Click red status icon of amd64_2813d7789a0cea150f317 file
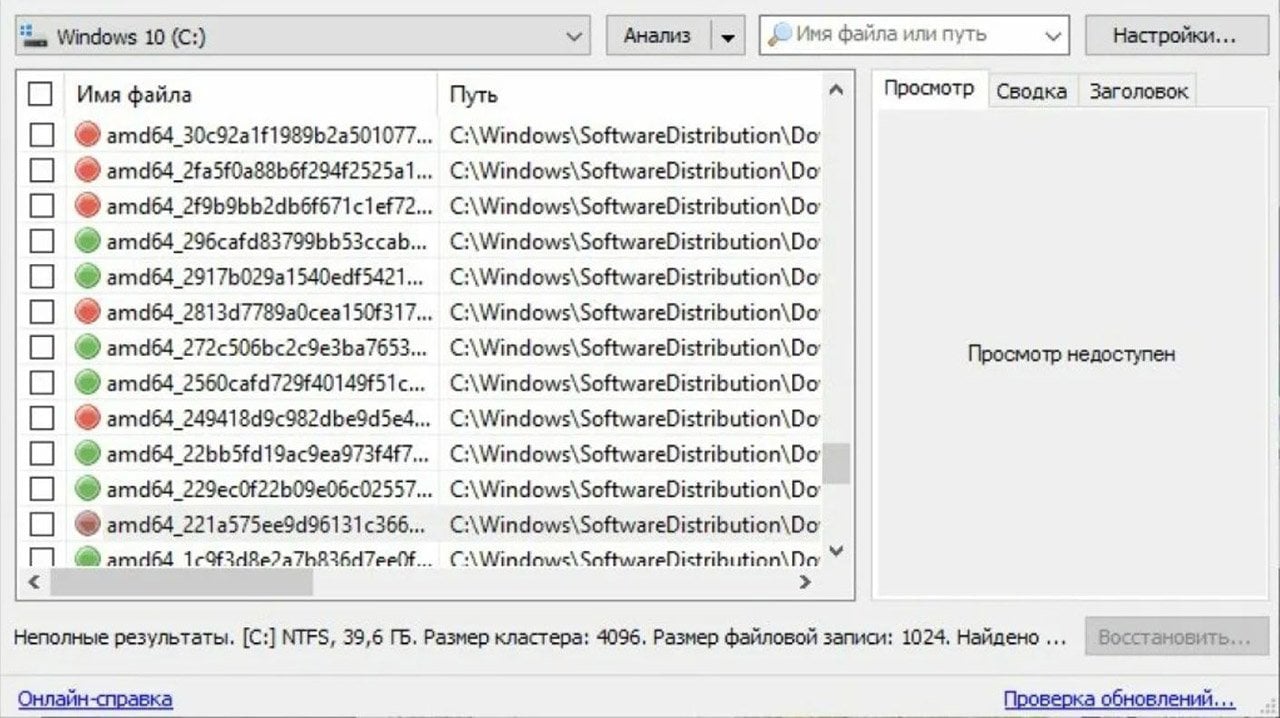Image resolution: width=1280 pixels, height=718 pixels. tap(88, 312)
